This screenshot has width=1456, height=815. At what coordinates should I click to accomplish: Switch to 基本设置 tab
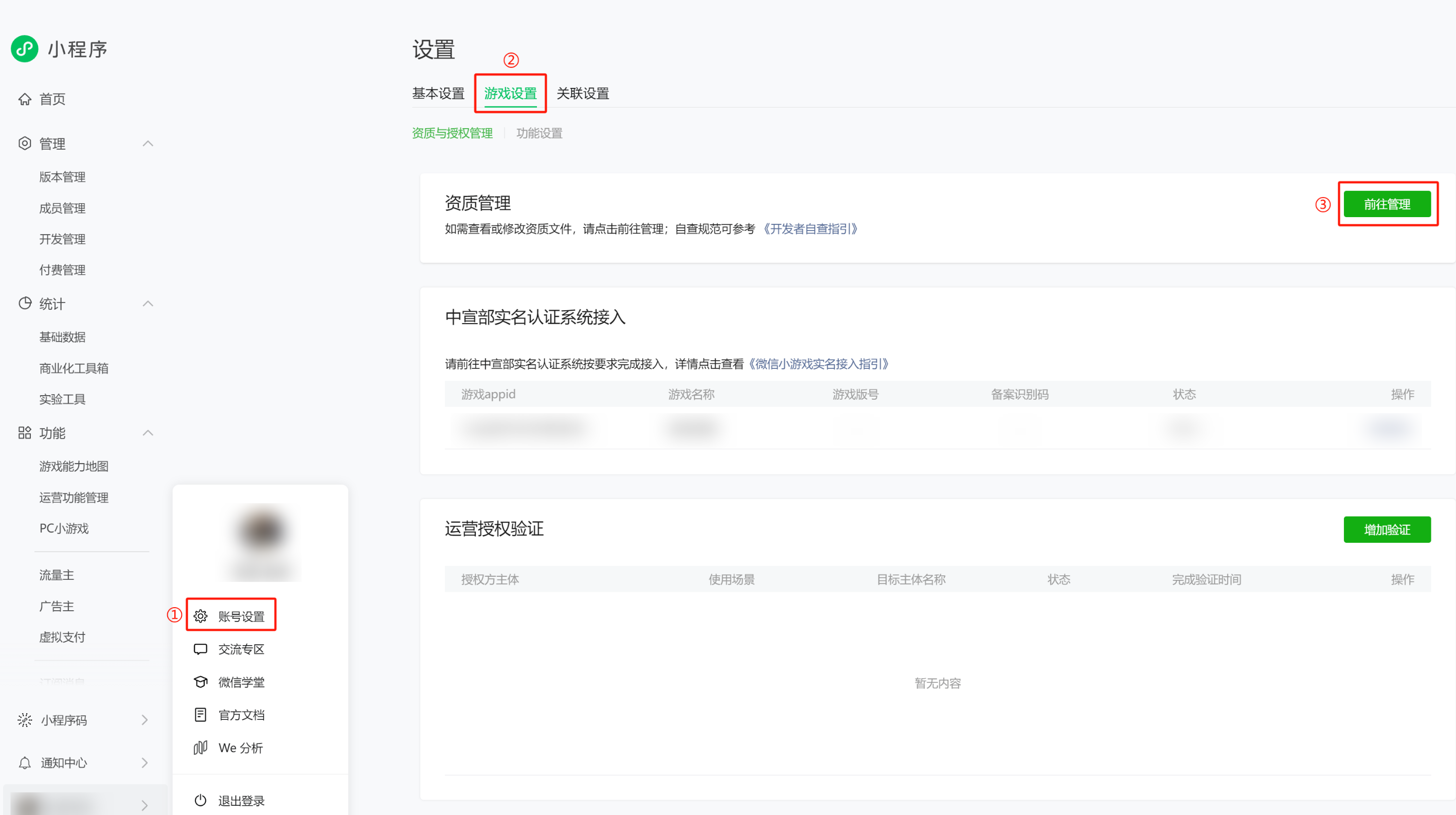[x=438, y=93]
